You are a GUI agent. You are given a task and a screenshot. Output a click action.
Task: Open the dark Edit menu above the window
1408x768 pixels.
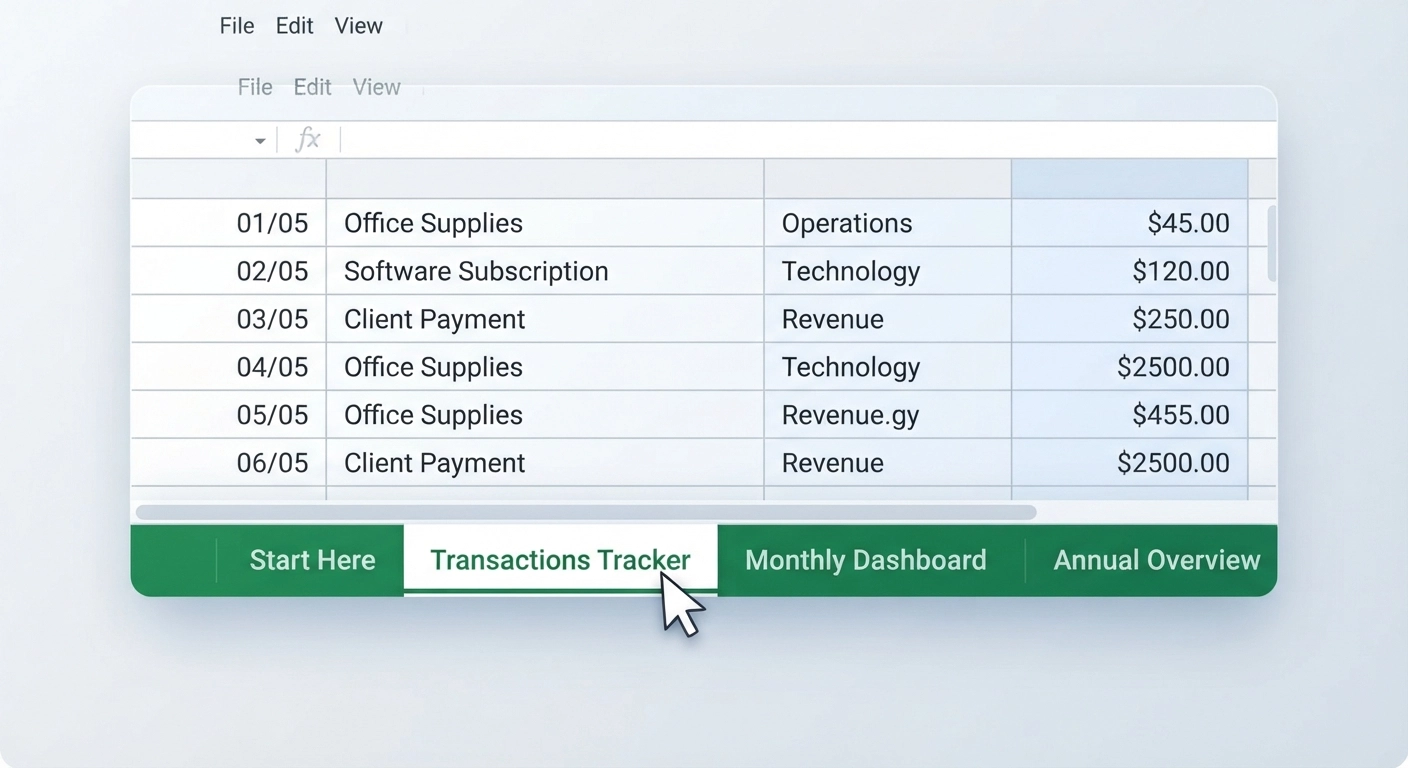pyautogui.click(x=295, y=26)
